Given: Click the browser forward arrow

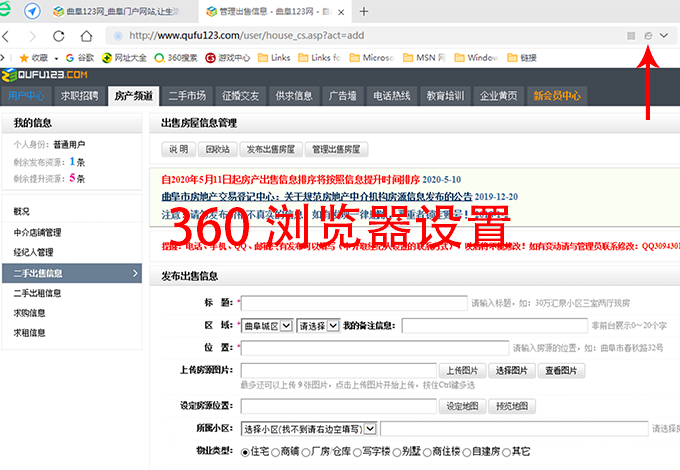Looking at the screenshot, I should coord(31,35).
